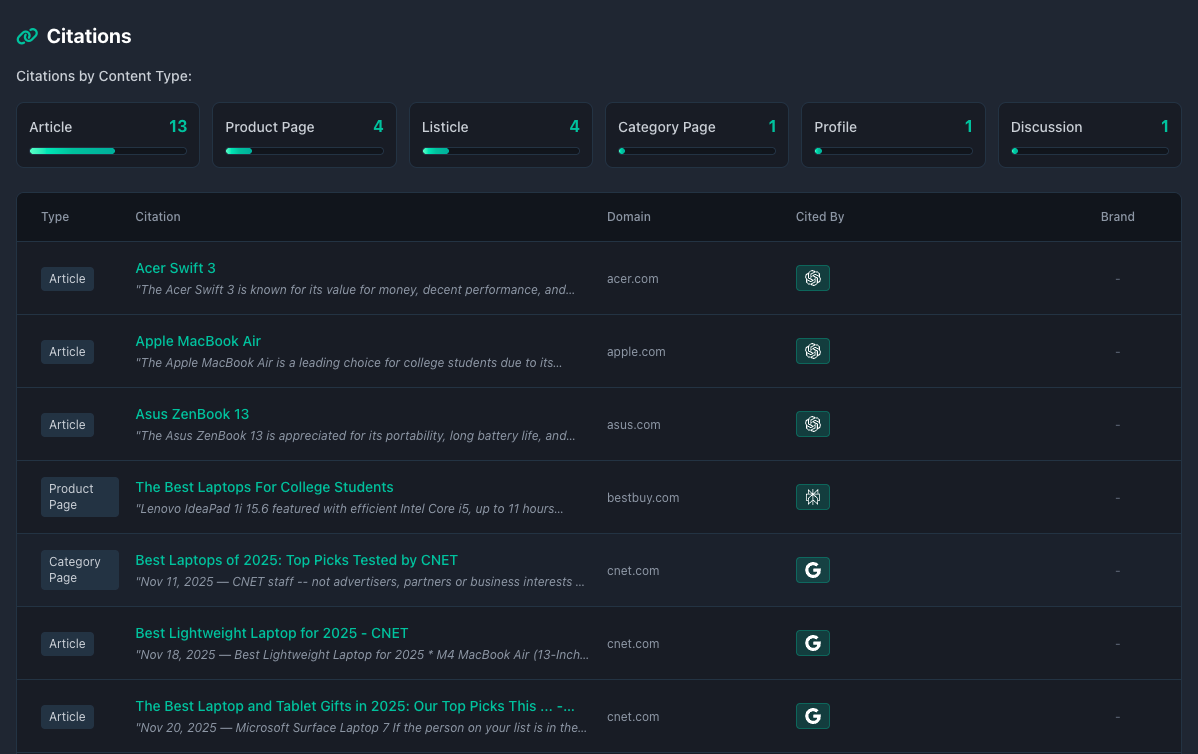
Task: Select the Article content type card
Action: pos(108,135)
